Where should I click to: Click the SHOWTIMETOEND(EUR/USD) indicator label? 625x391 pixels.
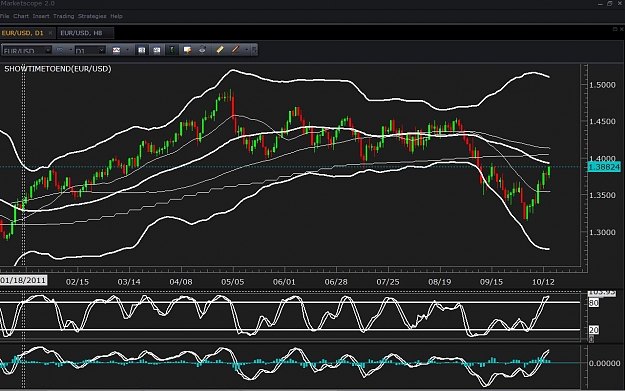(x=58, y=69)
